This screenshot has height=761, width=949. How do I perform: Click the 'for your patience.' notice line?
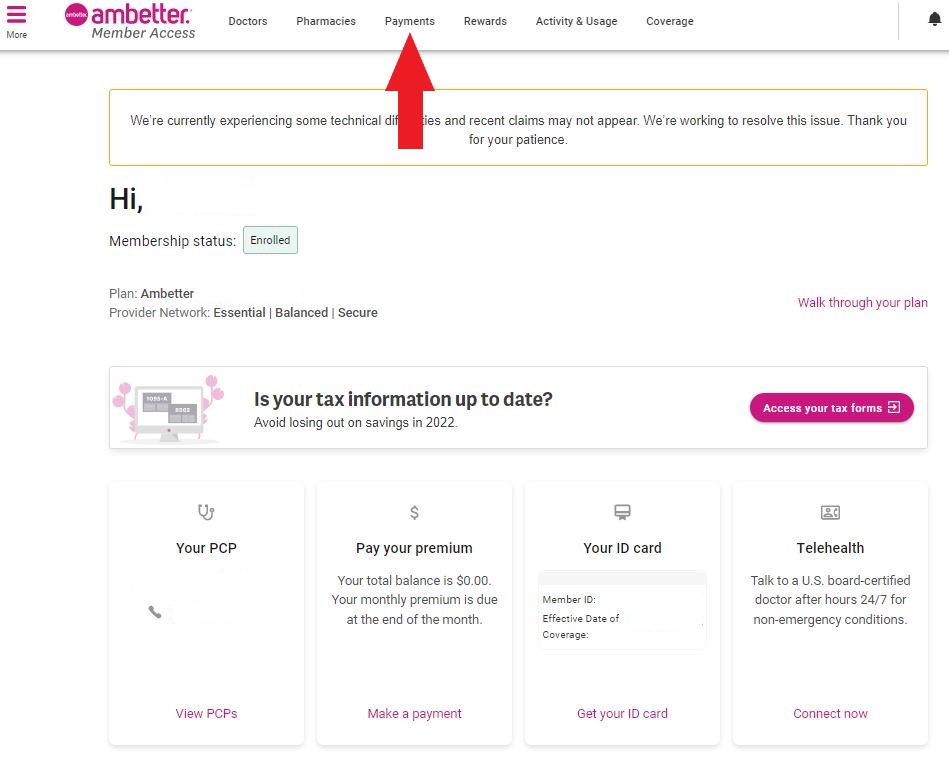(x=518, y=140)
